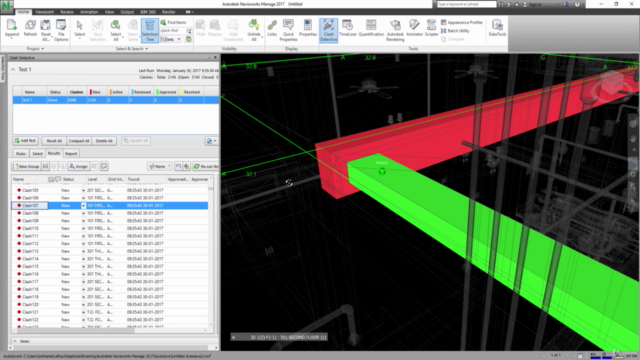Toggle Quick Properties in the ribbon
Image resolution: width=640 pixels, height=360 pixels.
288,30
